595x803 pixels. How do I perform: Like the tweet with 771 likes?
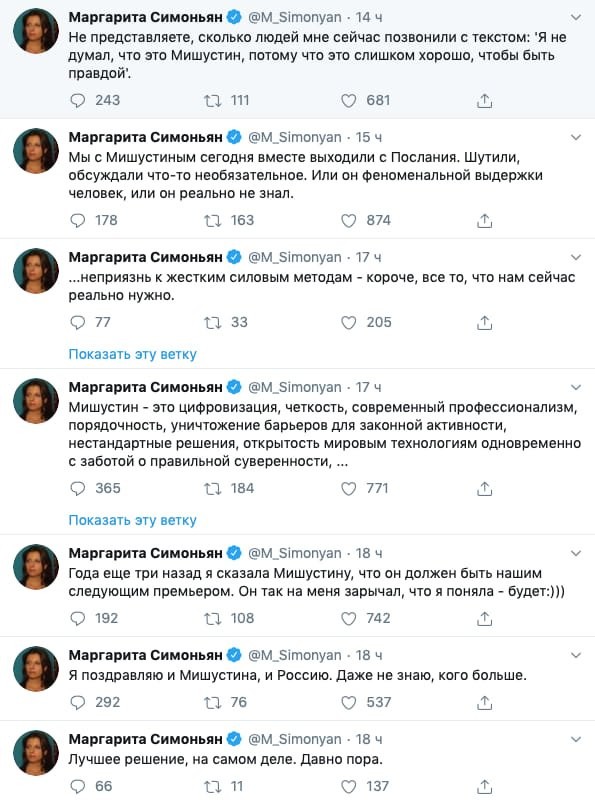click(349, 489)
